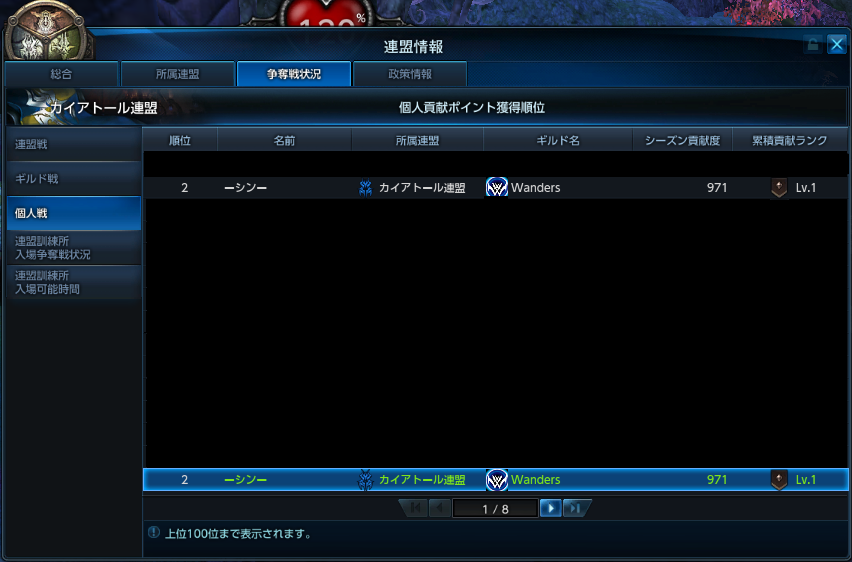Screen dimensions: 852x562
Task: Go to the next page of rankings
Action: [x=550, y=508]
